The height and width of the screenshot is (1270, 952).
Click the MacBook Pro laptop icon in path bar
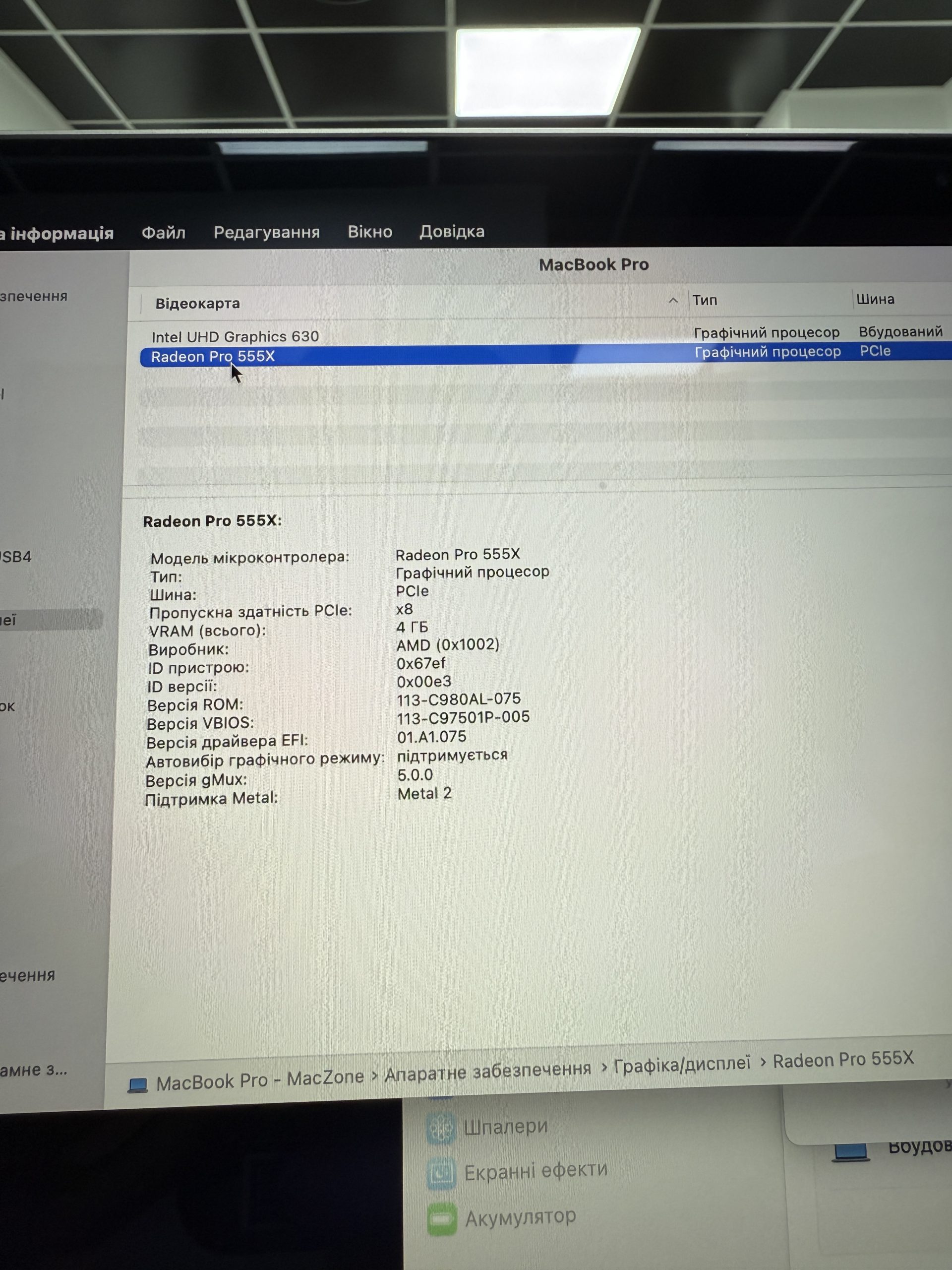coord(138,1084)
